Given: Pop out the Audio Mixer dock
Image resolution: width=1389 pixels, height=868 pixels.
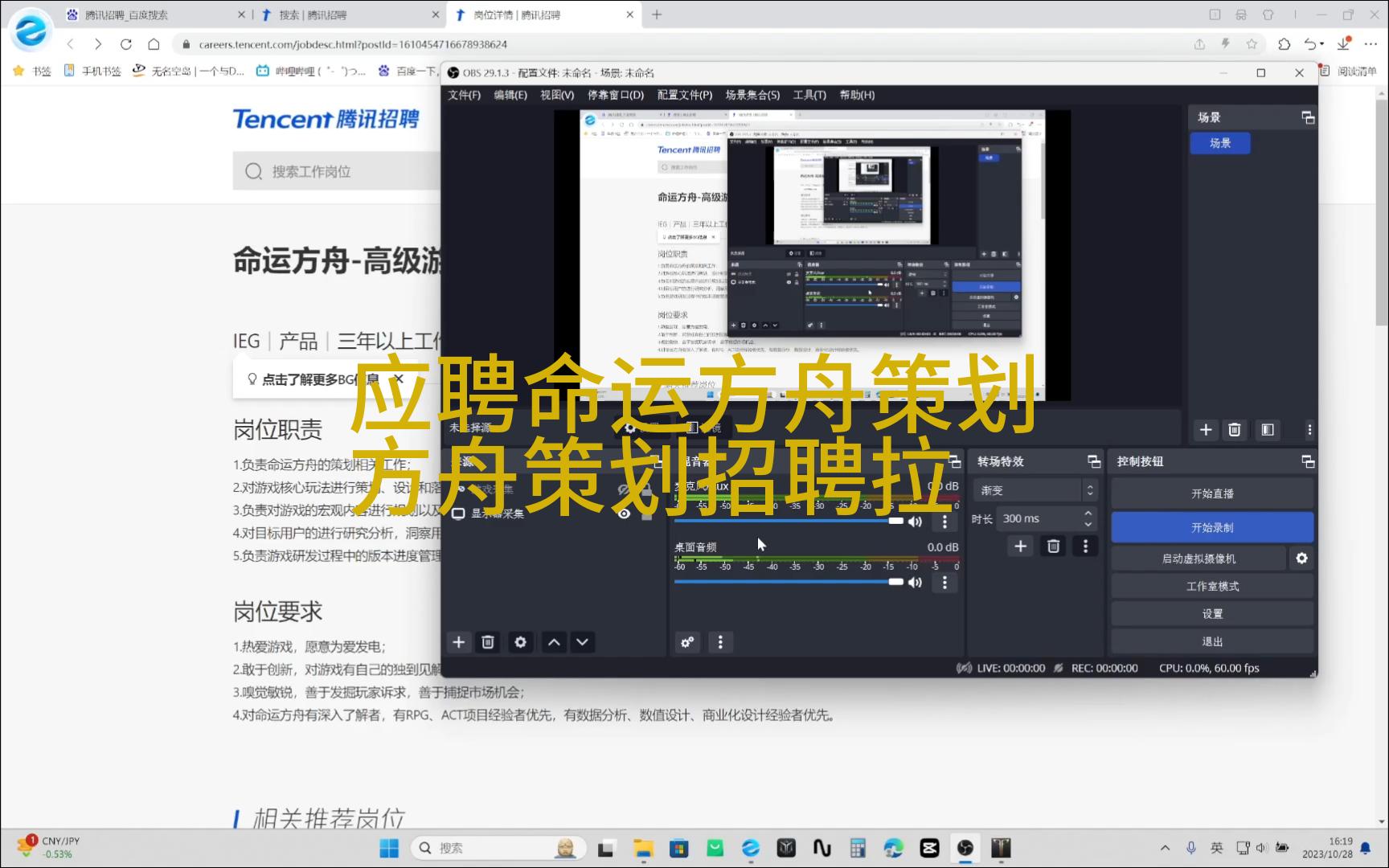Looking at the screenshot, I should tap(955, 461).
